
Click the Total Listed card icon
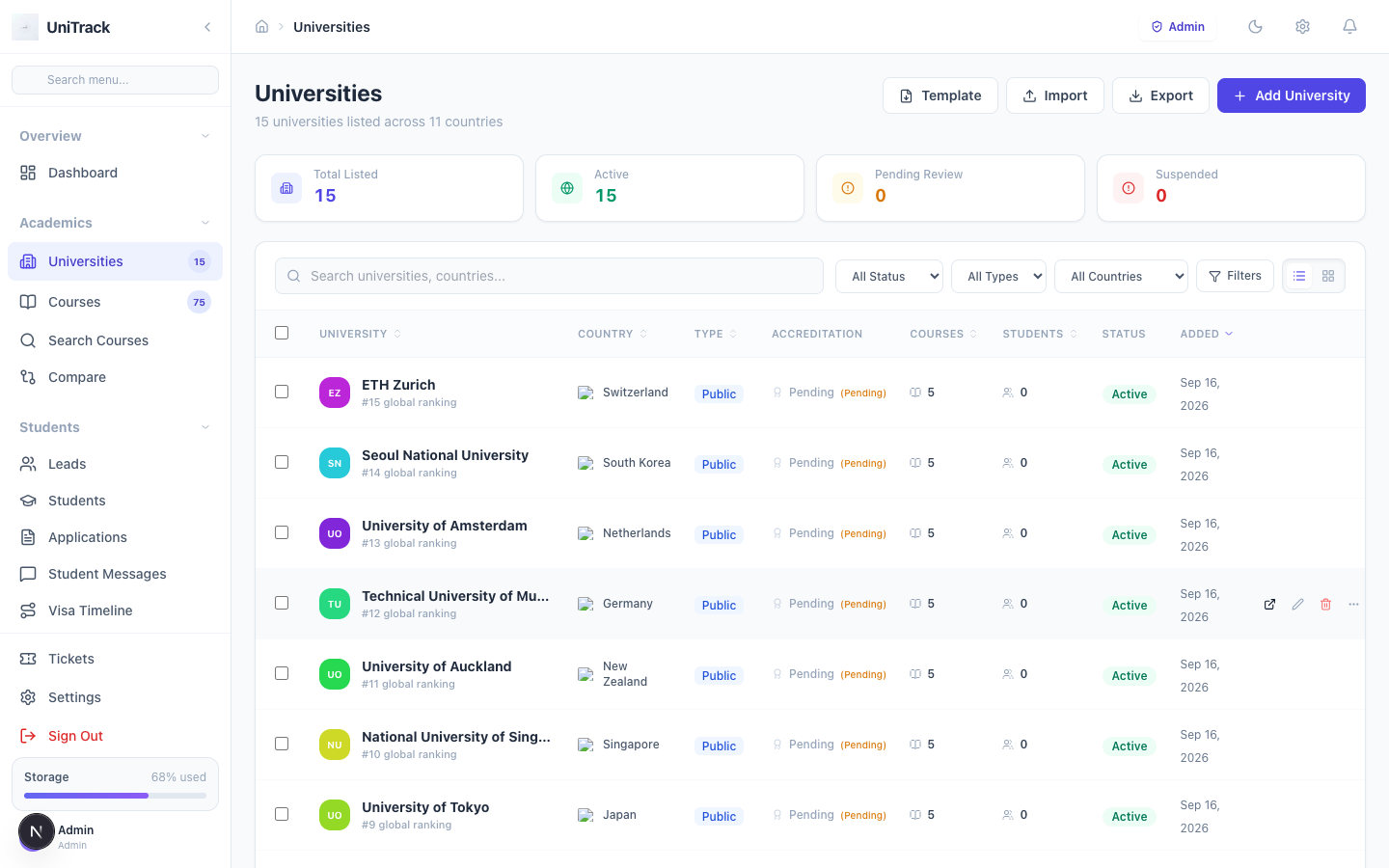286,188
